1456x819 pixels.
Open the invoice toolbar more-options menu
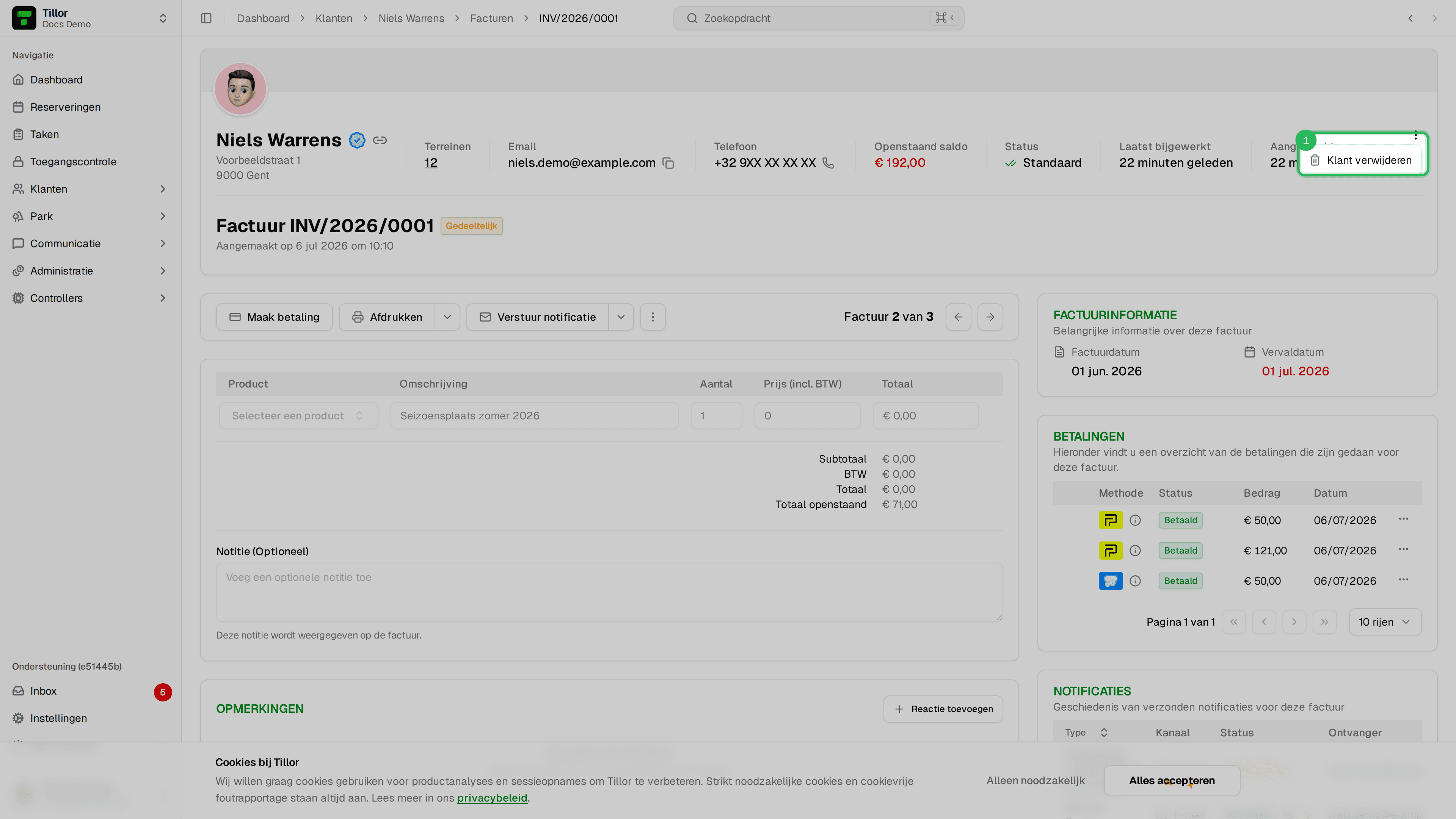[x=653, y=317]
